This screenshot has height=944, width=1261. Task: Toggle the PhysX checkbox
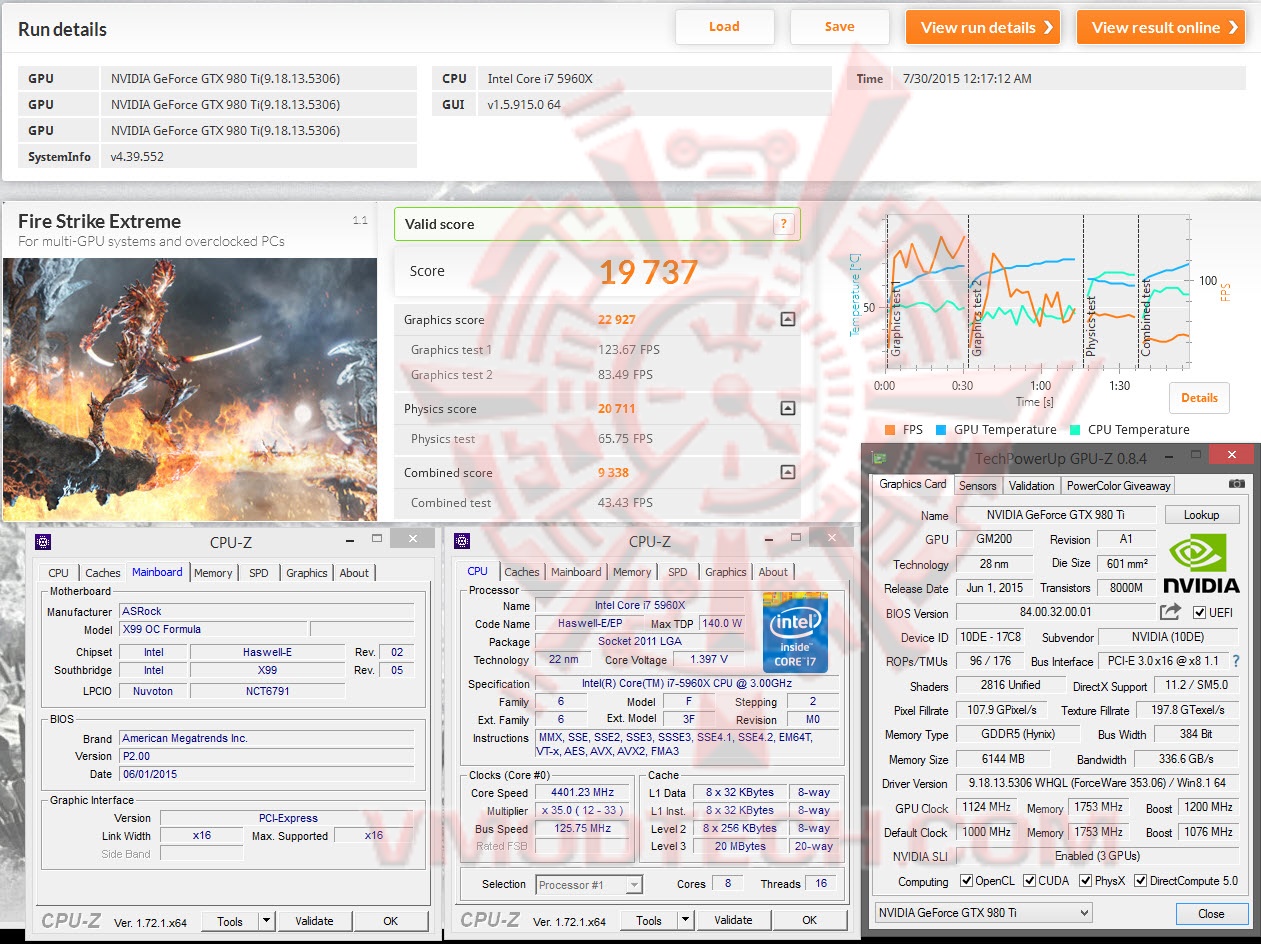[1086, 881]
